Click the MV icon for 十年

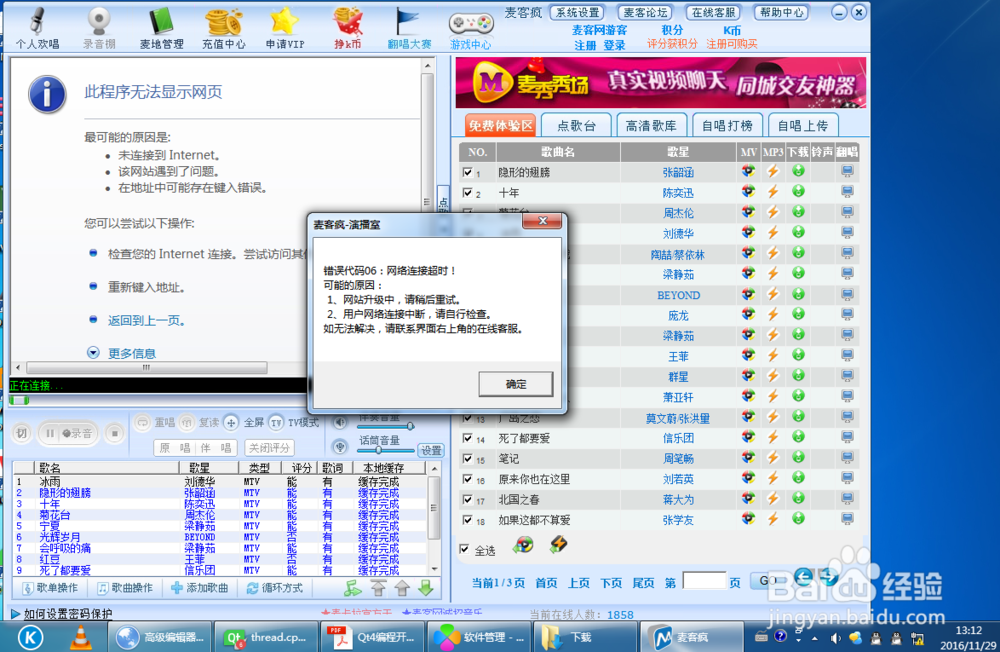pyautogui.click(x=748, y=191)
